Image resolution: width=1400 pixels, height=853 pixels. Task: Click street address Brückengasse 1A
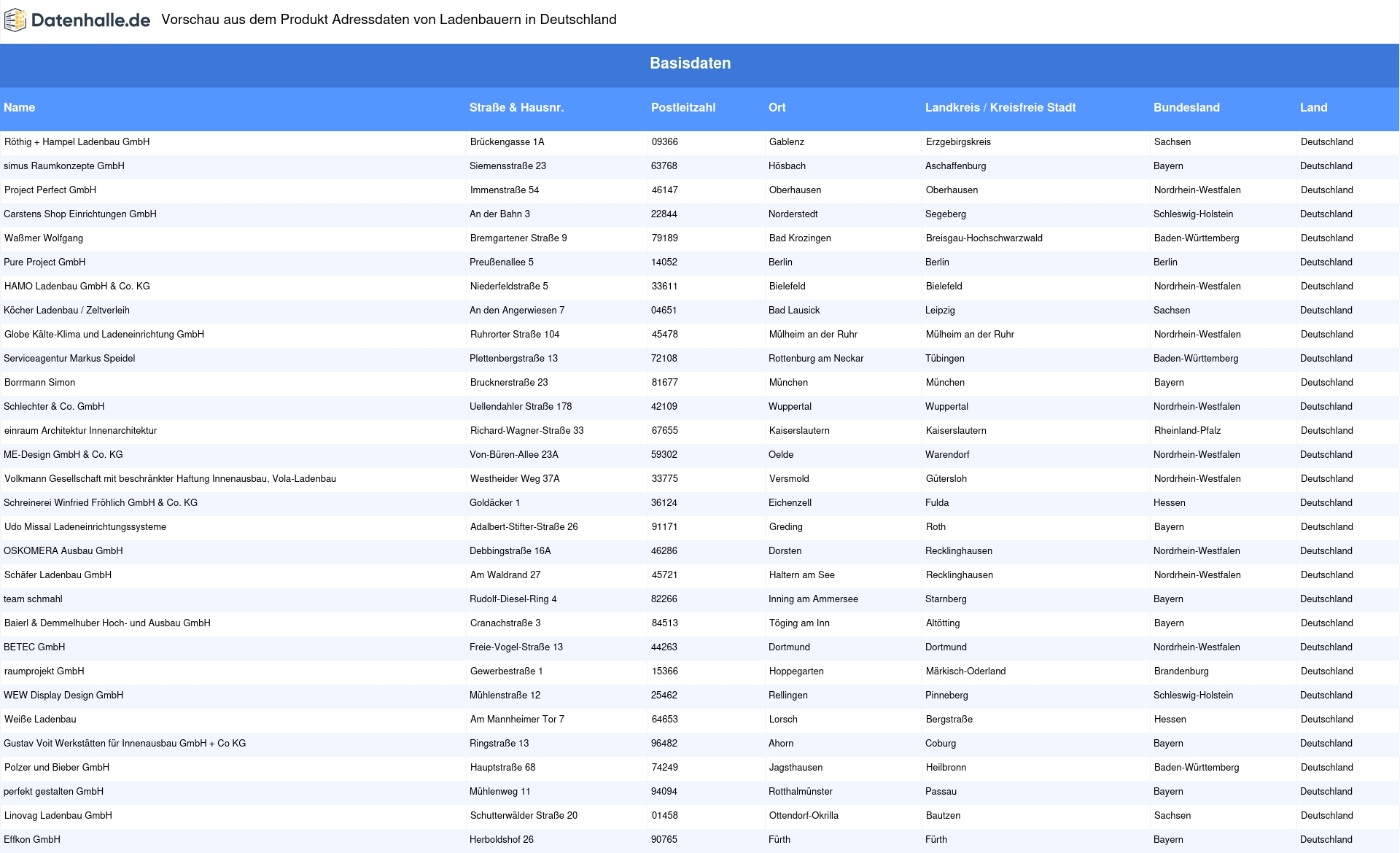[x=507, y=141]
